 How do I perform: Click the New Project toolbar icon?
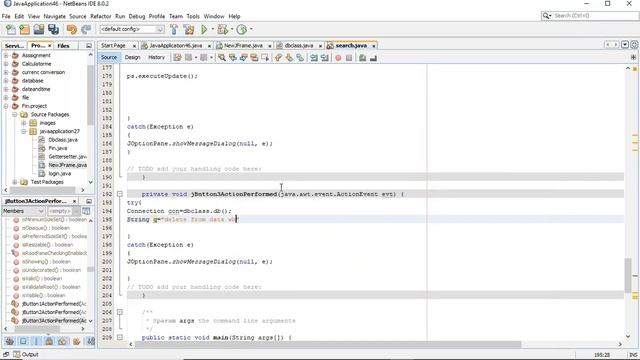pos(24,29)
